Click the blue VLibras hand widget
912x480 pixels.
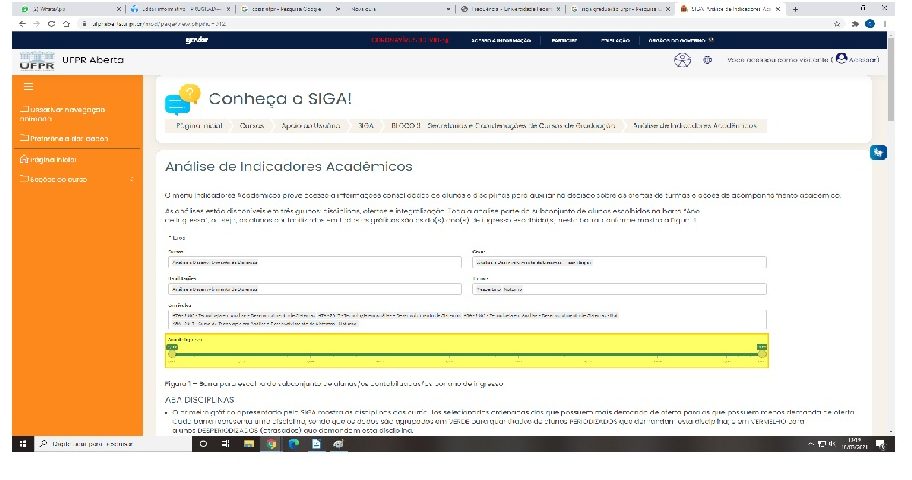[x=878, y=152]
